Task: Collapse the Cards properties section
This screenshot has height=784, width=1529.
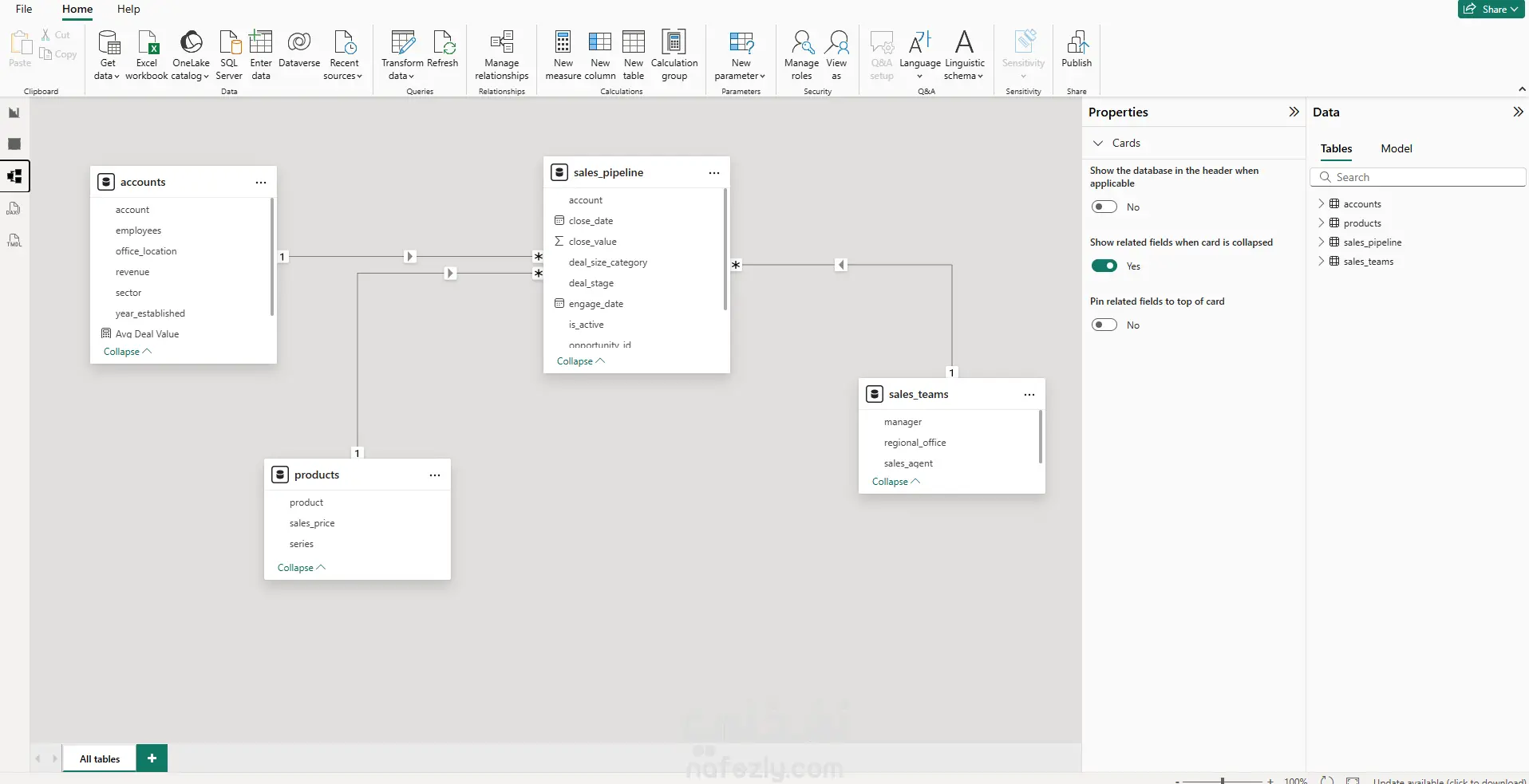Action: (1098, 144)
